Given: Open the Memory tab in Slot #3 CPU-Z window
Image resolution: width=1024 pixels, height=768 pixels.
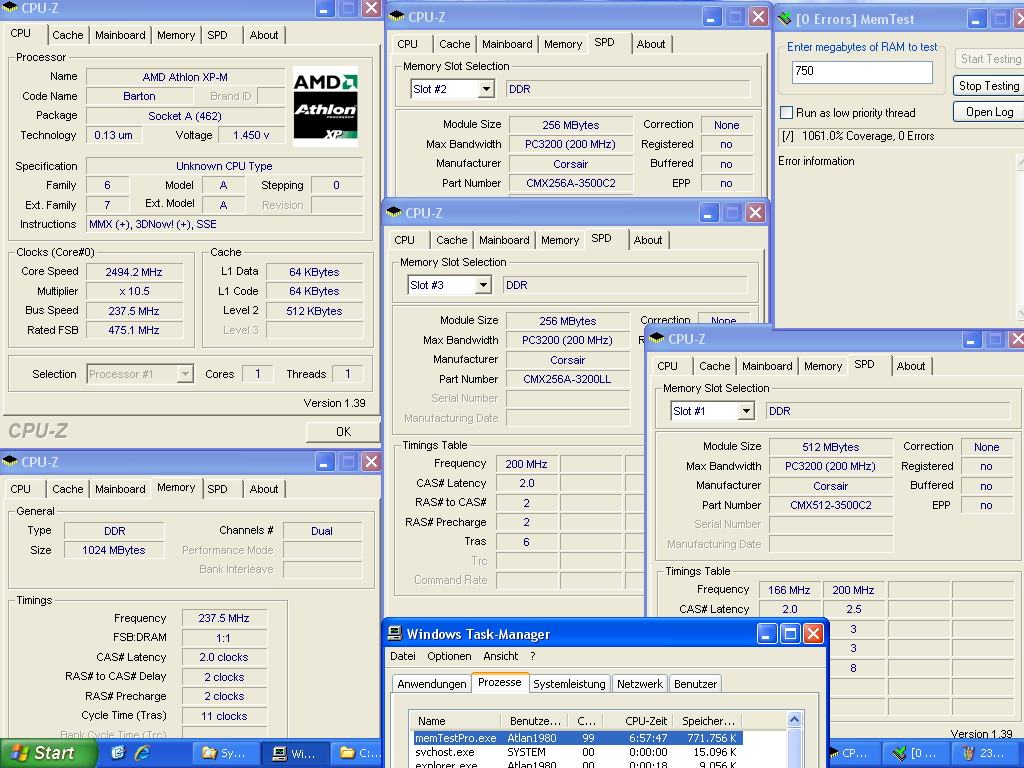Looking at the screenshot, I should pos(560,240).
